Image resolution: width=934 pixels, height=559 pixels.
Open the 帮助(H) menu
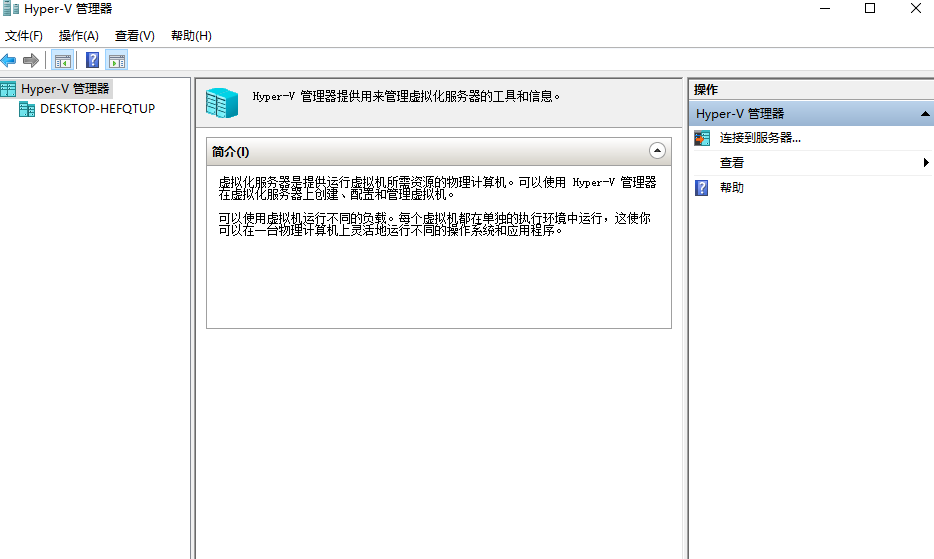point(191,36)
